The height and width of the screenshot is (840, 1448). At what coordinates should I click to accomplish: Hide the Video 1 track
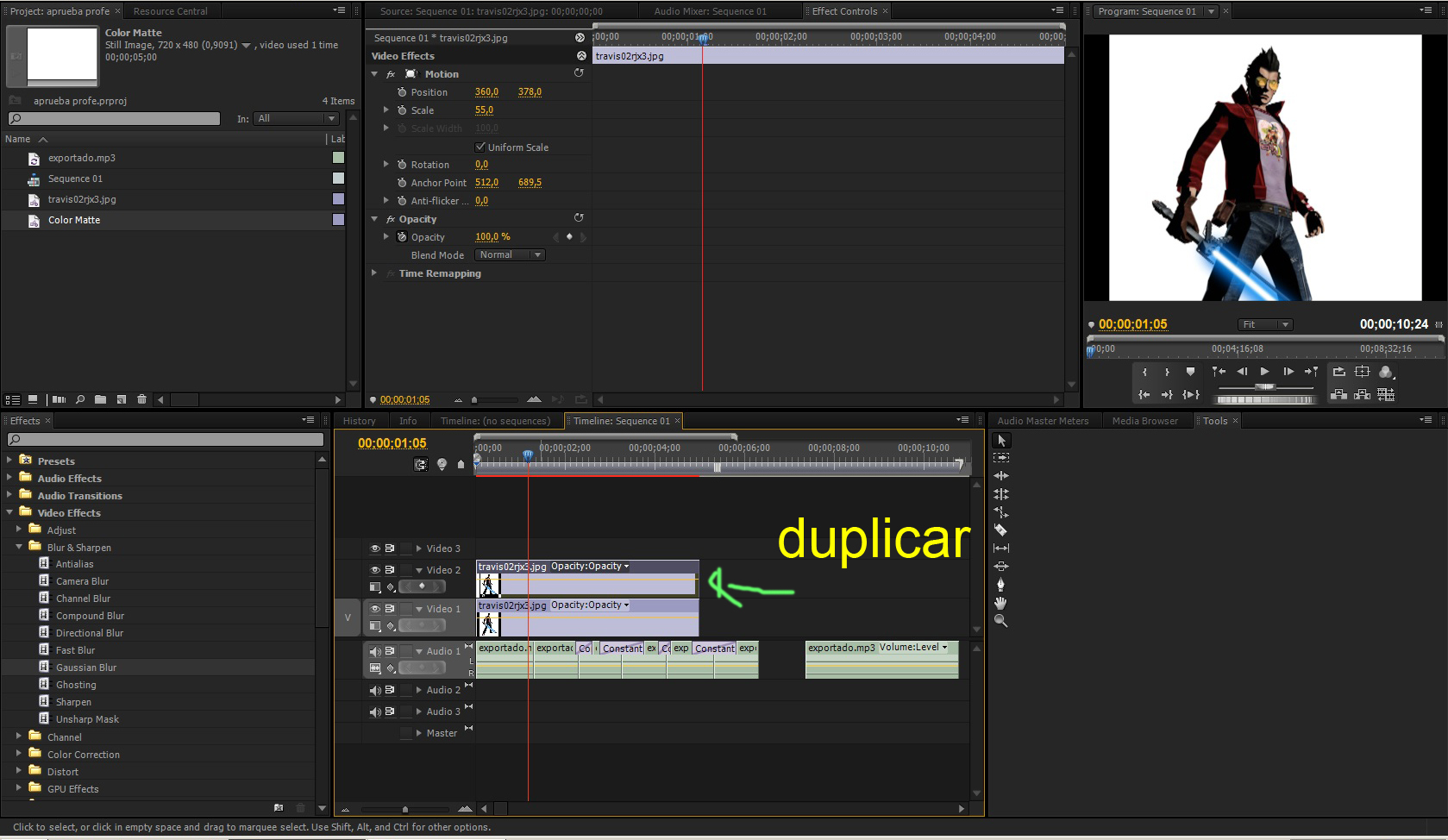pyautogui.click(x=375, y=609)
